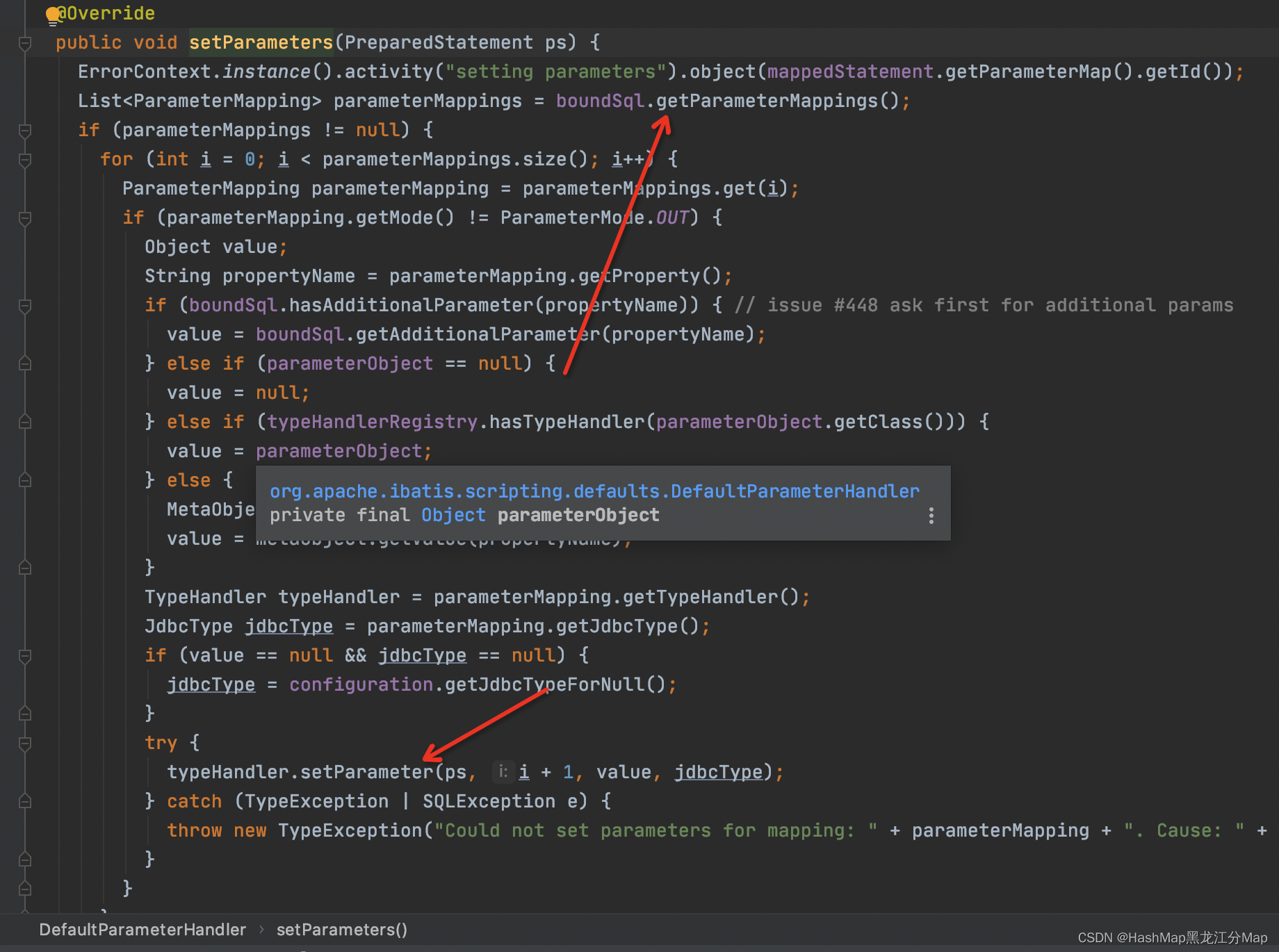Click 'Object value;' declaration
This screenshot has width=1279, height=952.
(216, 247)
